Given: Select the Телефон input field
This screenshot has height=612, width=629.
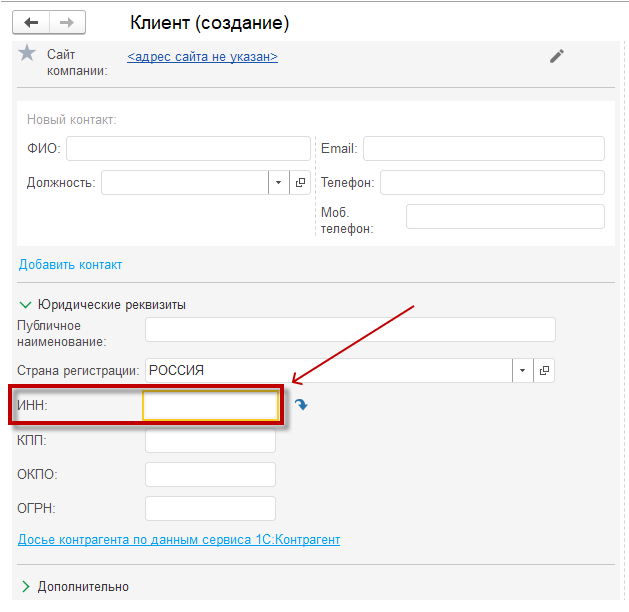Looking at the screenshot, I should tap(492, 182).
